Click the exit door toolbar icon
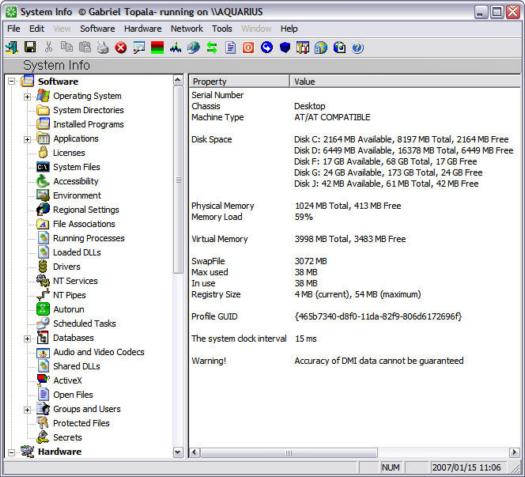Viewport: 525px width, 477px height. click(x=12, y=48)
